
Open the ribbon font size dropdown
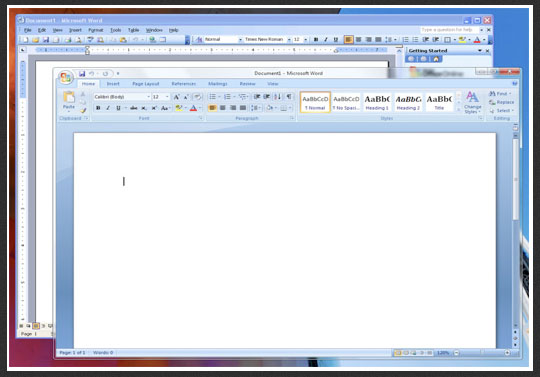[x=161, y=97]
